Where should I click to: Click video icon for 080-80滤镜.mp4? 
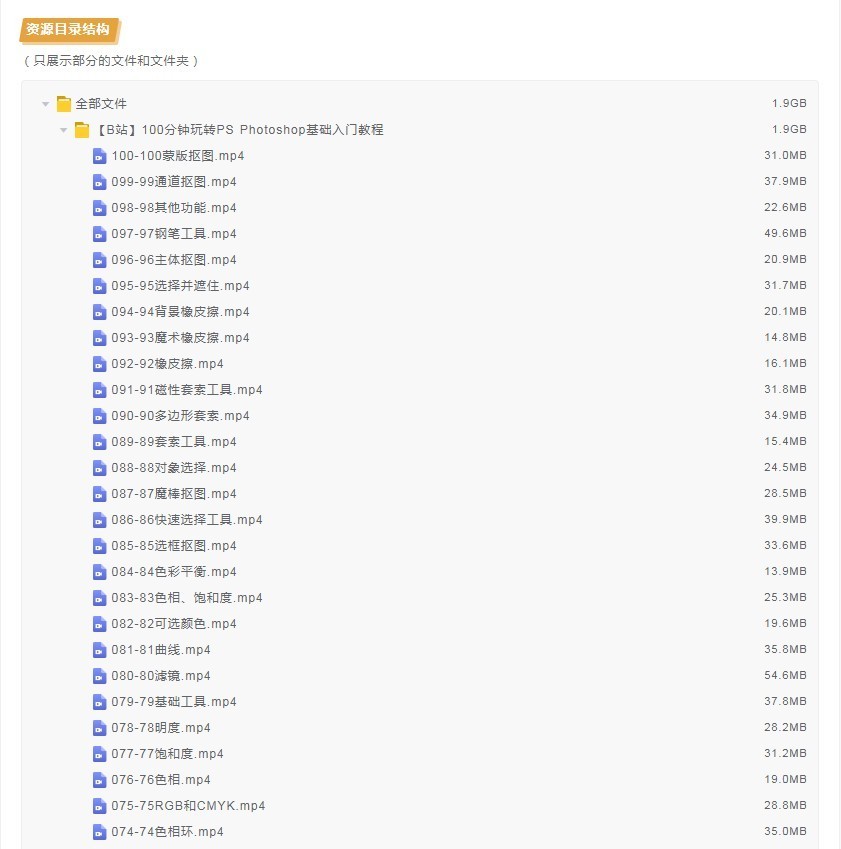[x=100, y=676]
